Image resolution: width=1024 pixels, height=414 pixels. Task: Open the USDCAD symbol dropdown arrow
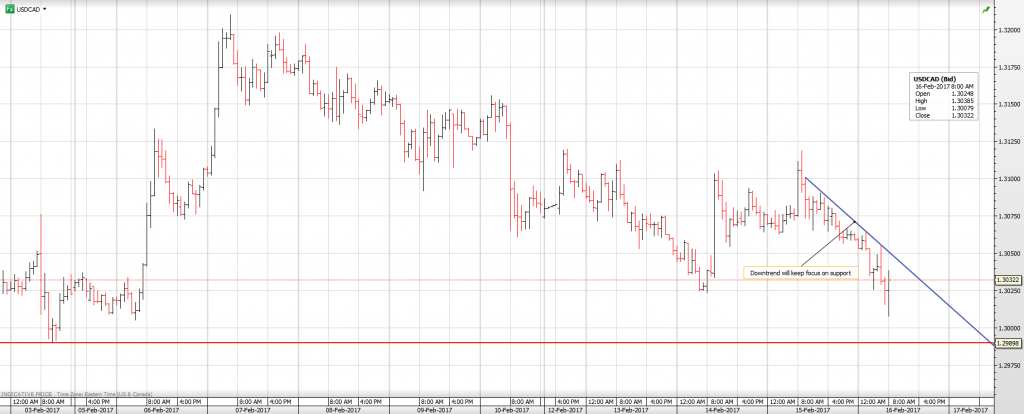point(47,8)
